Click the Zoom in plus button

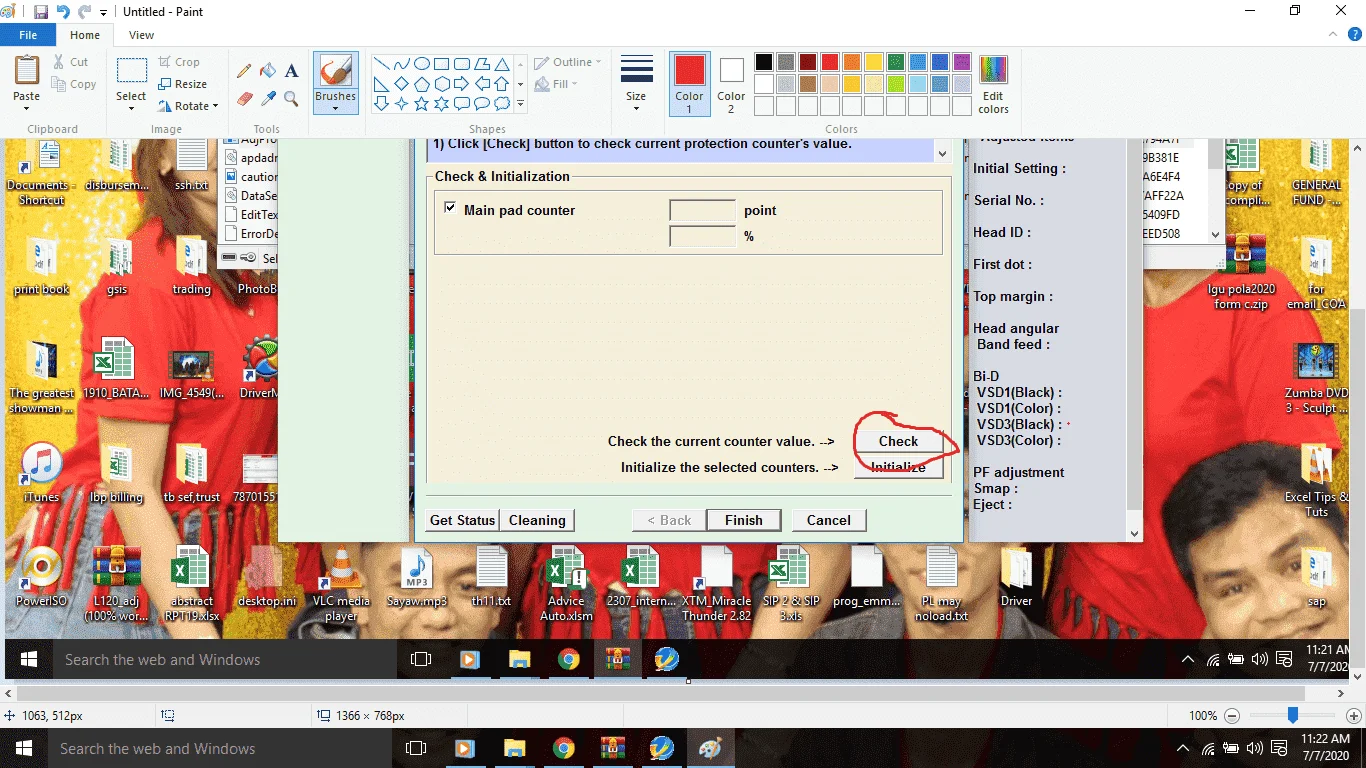[x=1353, y=716]
